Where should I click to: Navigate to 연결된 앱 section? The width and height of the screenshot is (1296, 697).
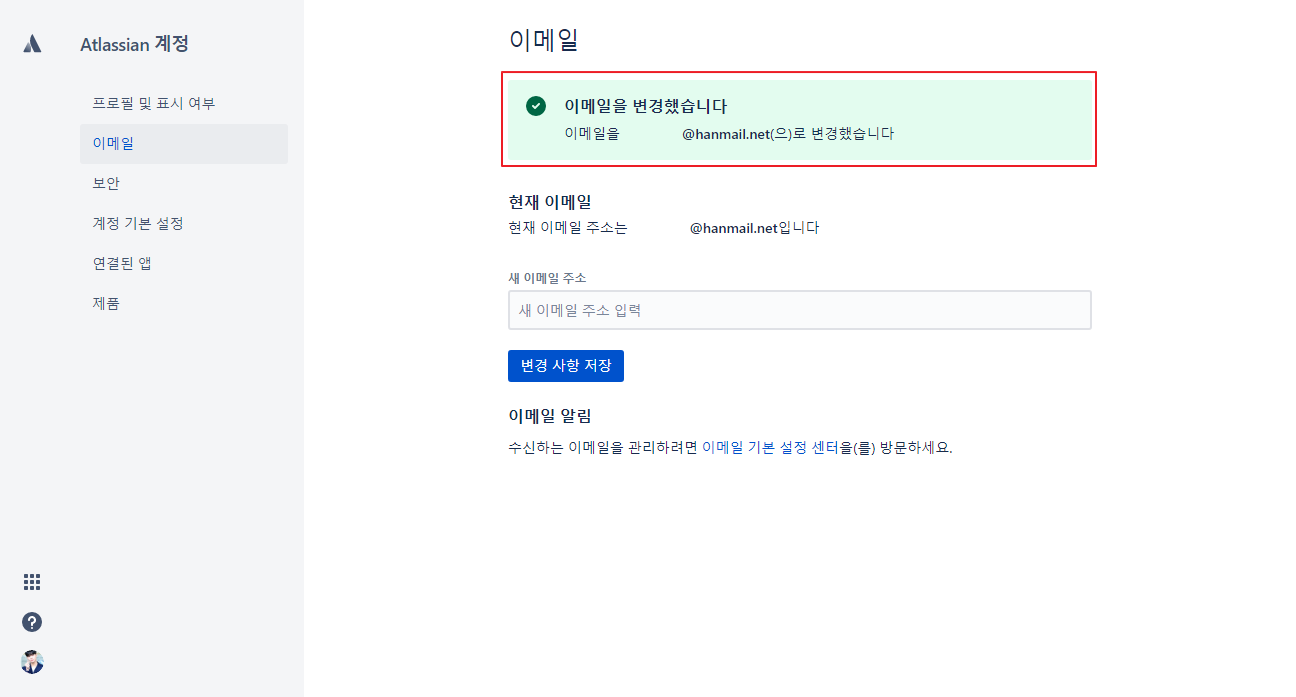122,263
